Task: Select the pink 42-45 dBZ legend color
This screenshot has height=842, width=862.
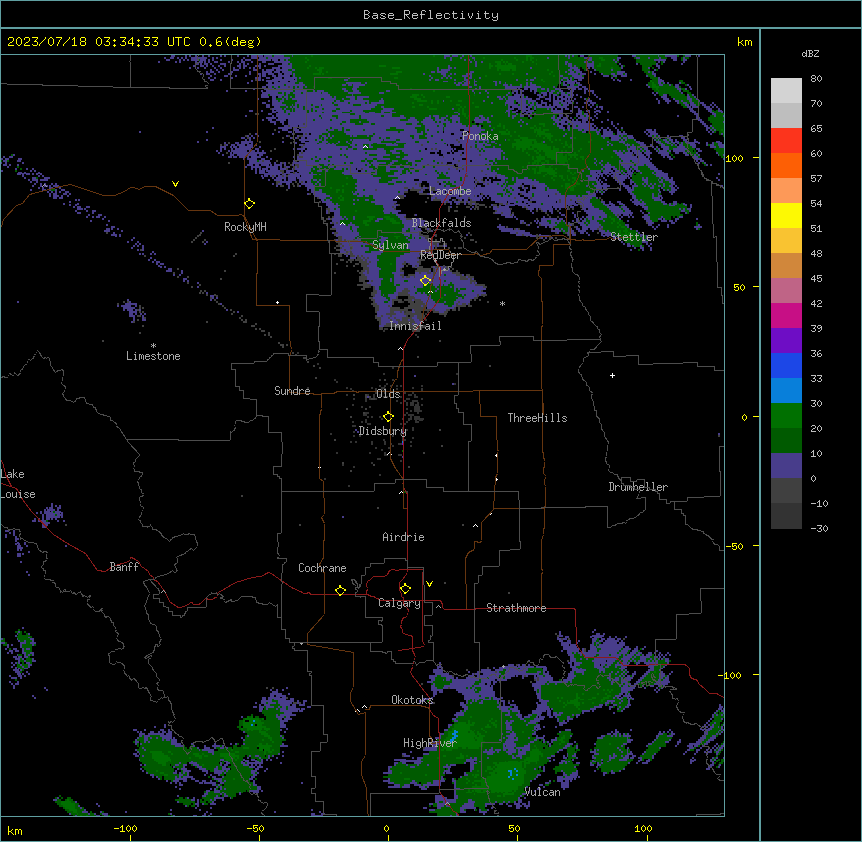Action: [x=786, y=291]
